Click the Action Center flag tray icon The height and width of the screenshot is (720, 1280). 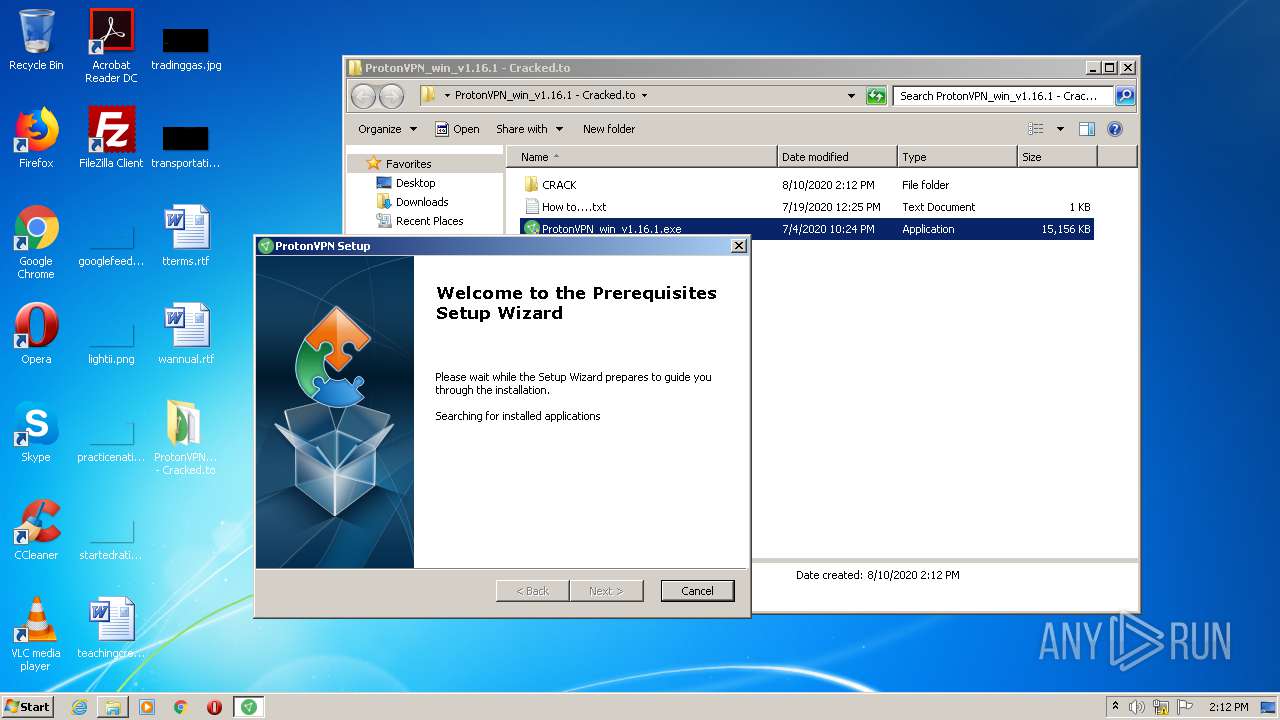coord(1186,707)
